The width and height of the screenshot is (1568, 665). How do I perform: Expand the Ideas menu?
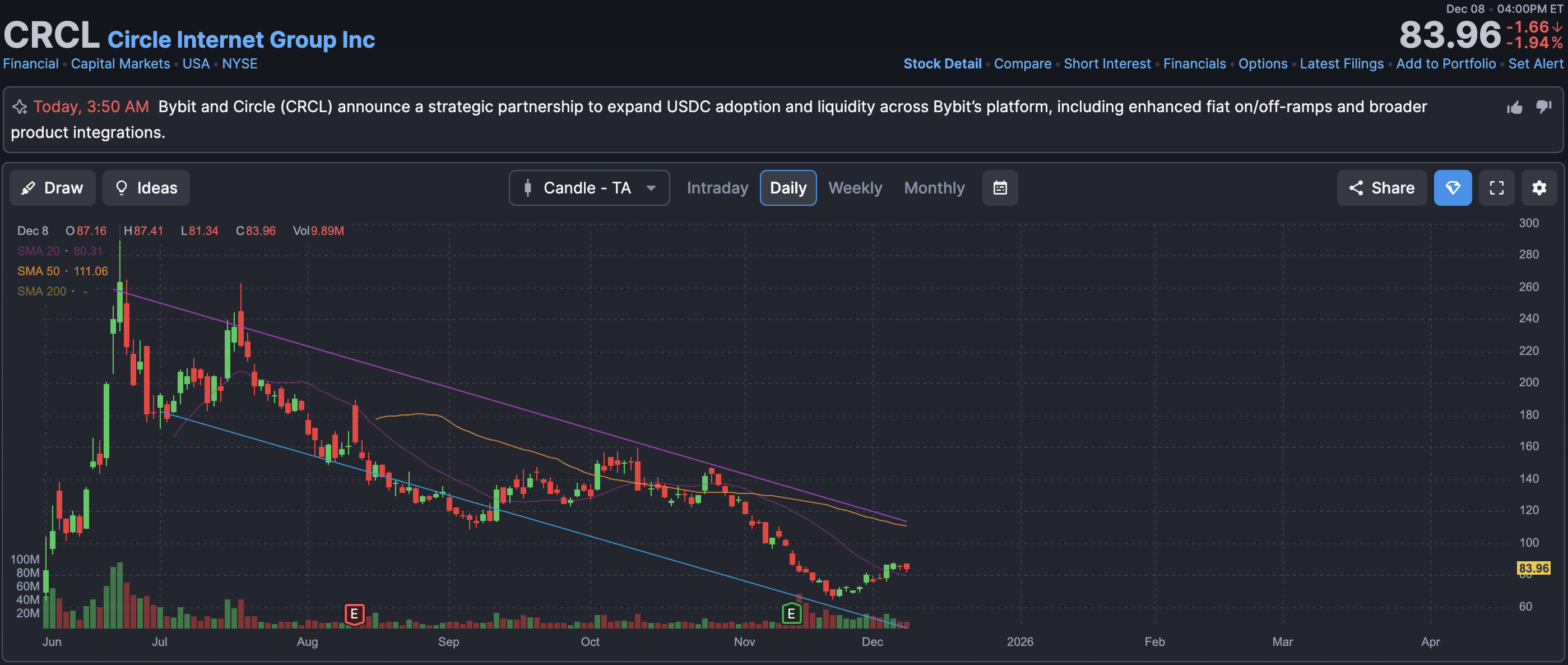tap(146, 188)
